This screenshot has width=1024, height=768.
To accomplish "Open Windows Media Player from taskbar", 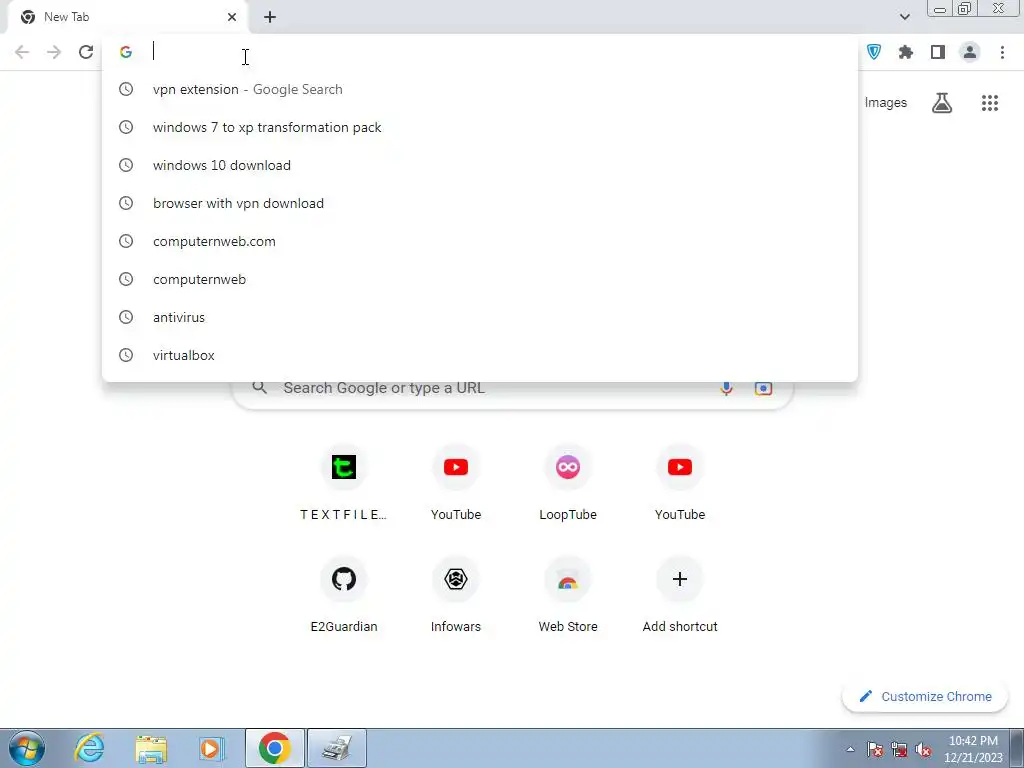I will point(212,748).
